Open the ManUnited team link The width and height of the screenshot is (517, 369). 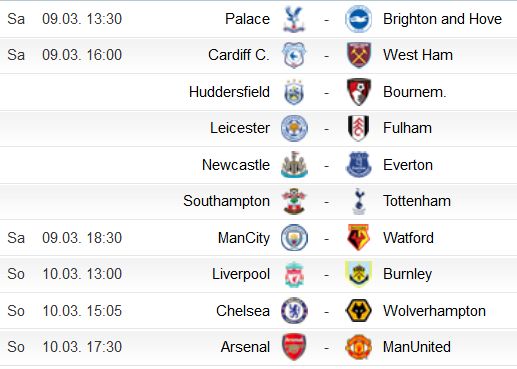point(417,347)
